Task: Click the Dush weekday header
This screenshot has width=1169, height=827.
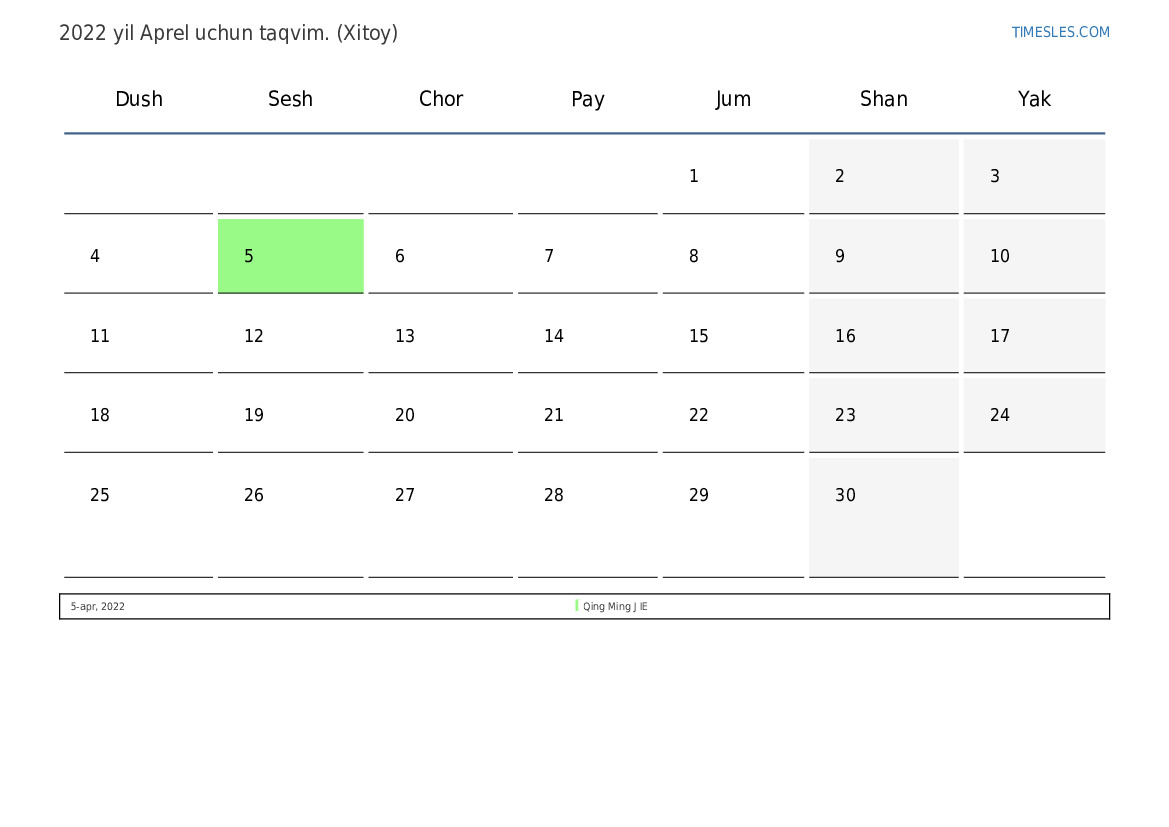Action: click(x=139, y=99)
